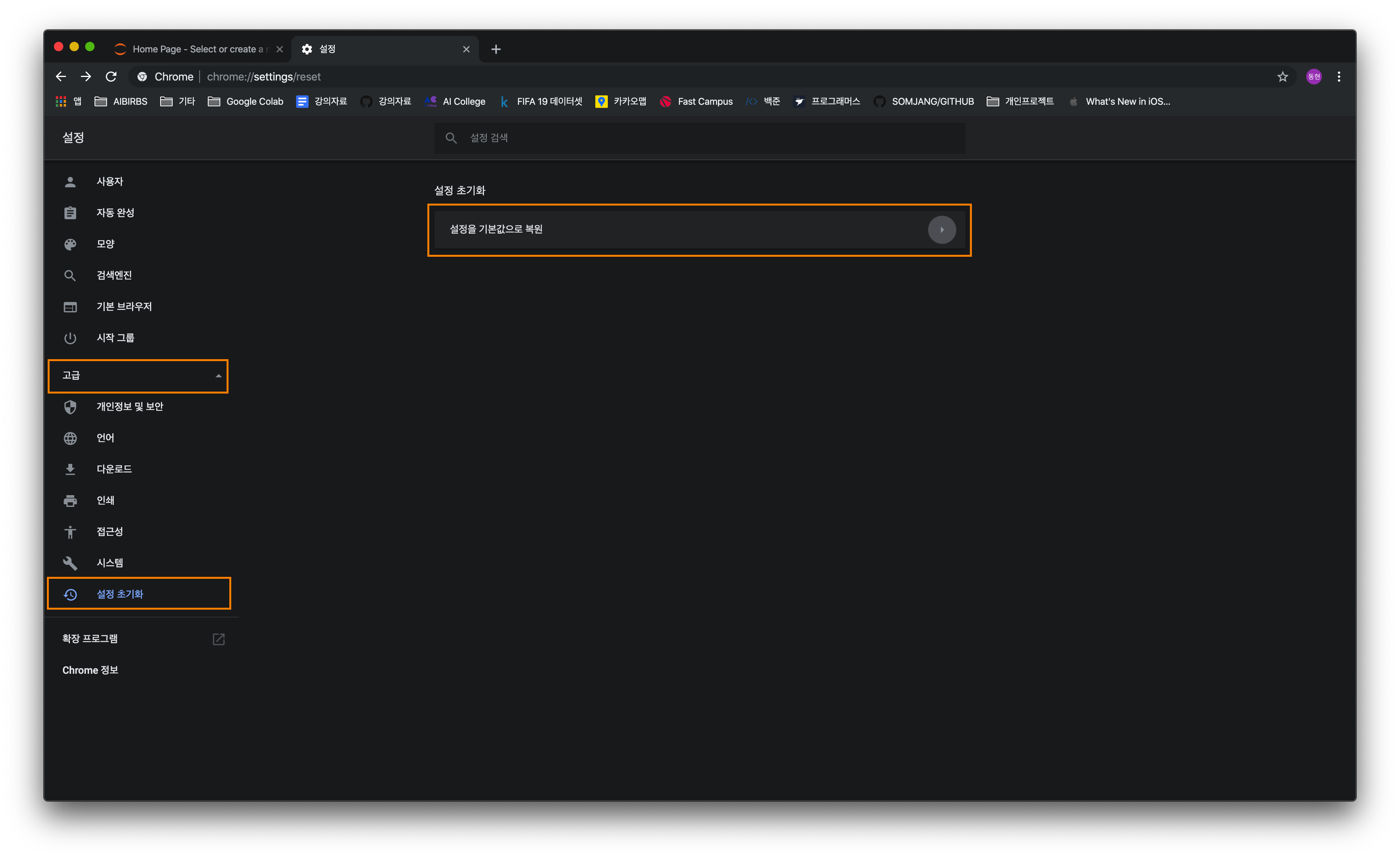
Task: Open 언어 globe icon settings
Action: (70, 438)
